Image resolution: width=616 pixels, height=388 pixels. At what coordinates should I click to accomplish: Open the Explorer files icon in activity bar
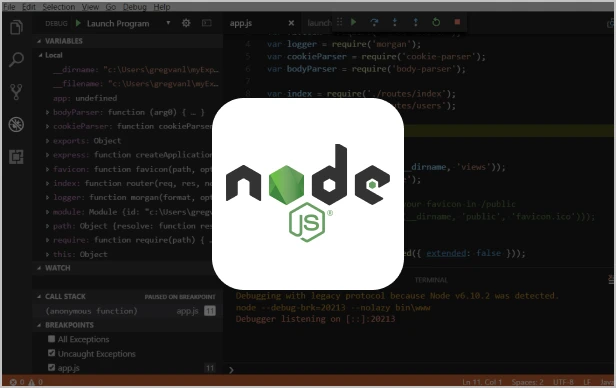click(16, 27)
